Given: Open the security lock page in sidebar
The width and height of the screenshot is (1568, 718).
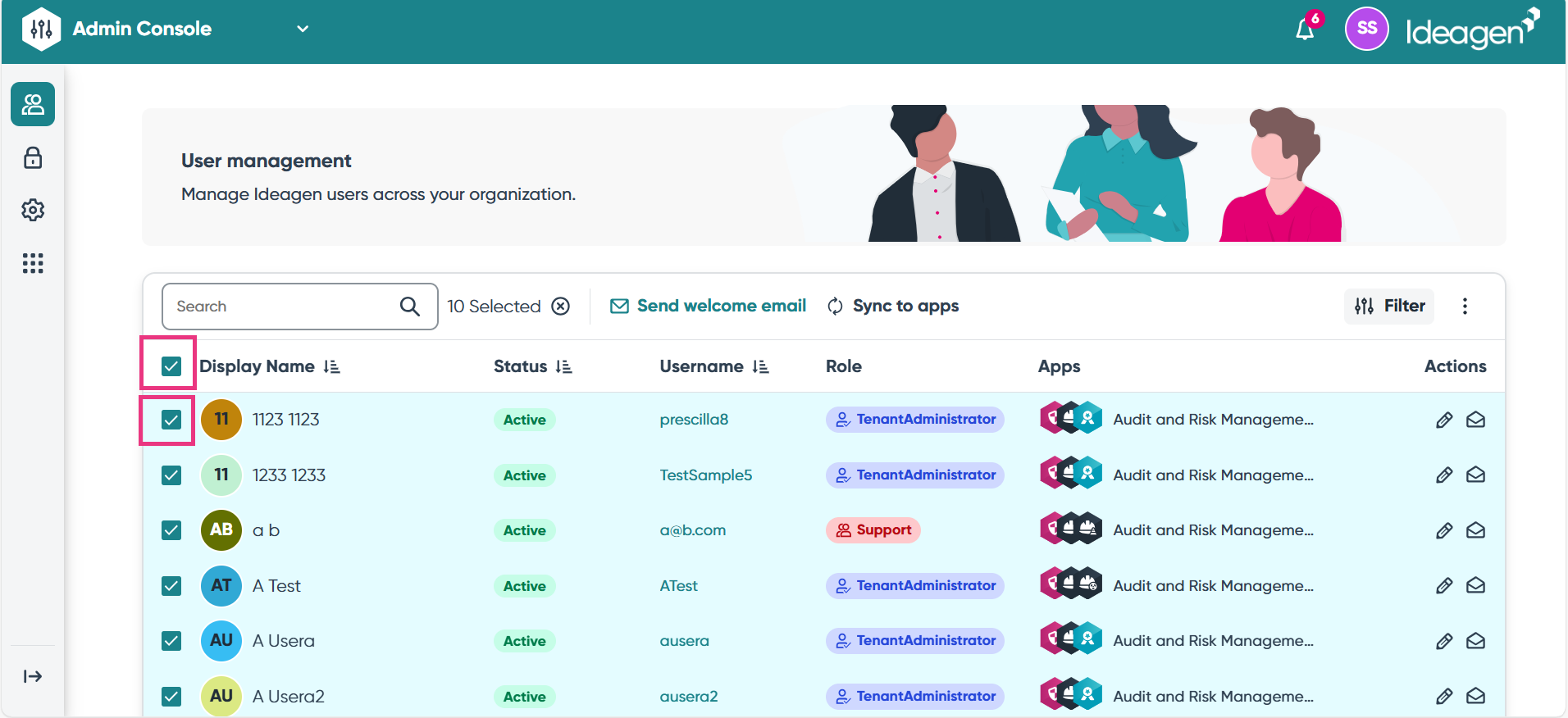Looking at the screenshot, I should click(x=33, y=157).
